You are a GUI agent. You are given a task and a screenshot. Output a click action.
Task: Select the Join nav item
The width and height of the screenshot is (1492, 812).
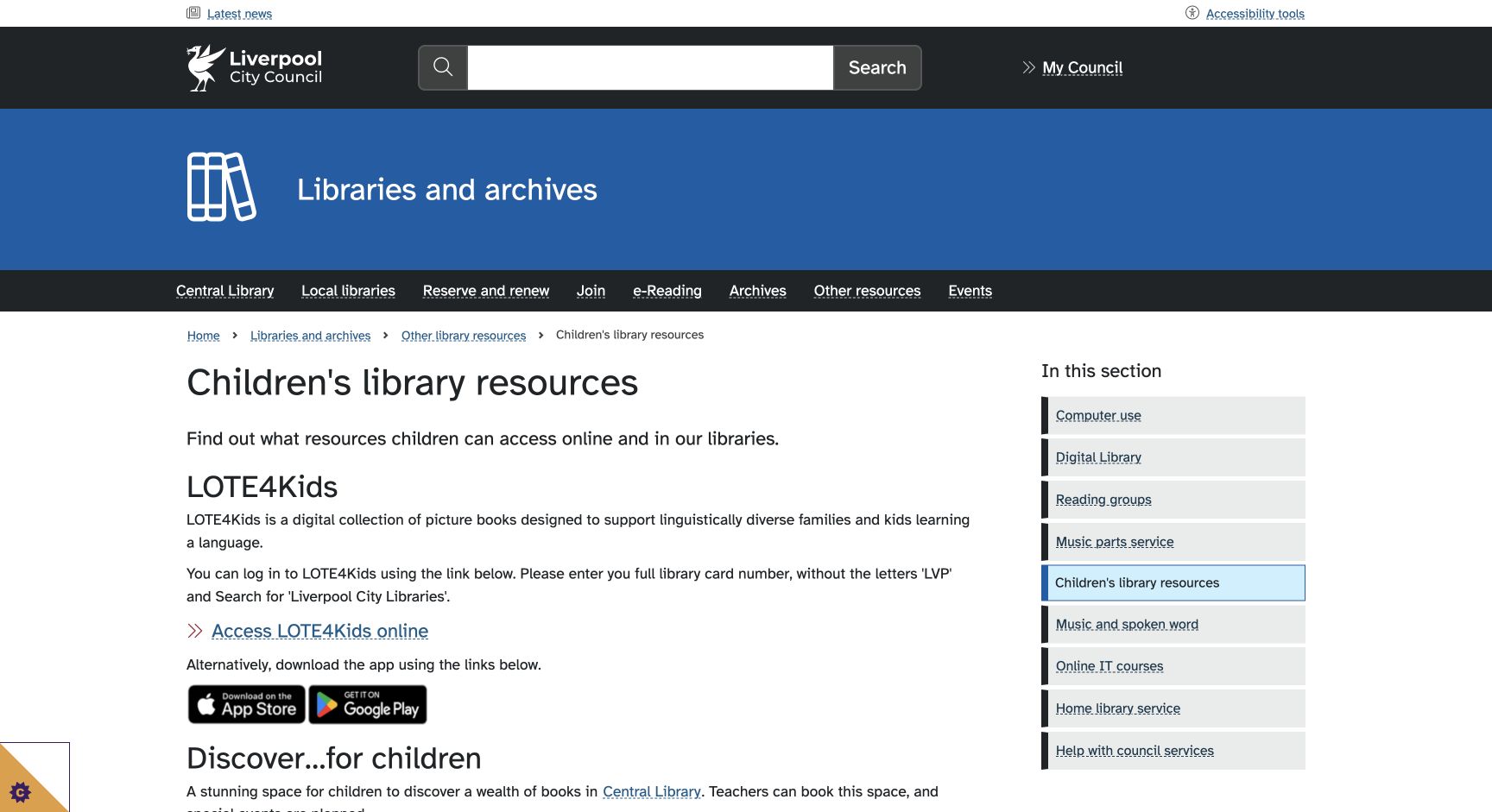pyautogui.click(x=591, y=291)
